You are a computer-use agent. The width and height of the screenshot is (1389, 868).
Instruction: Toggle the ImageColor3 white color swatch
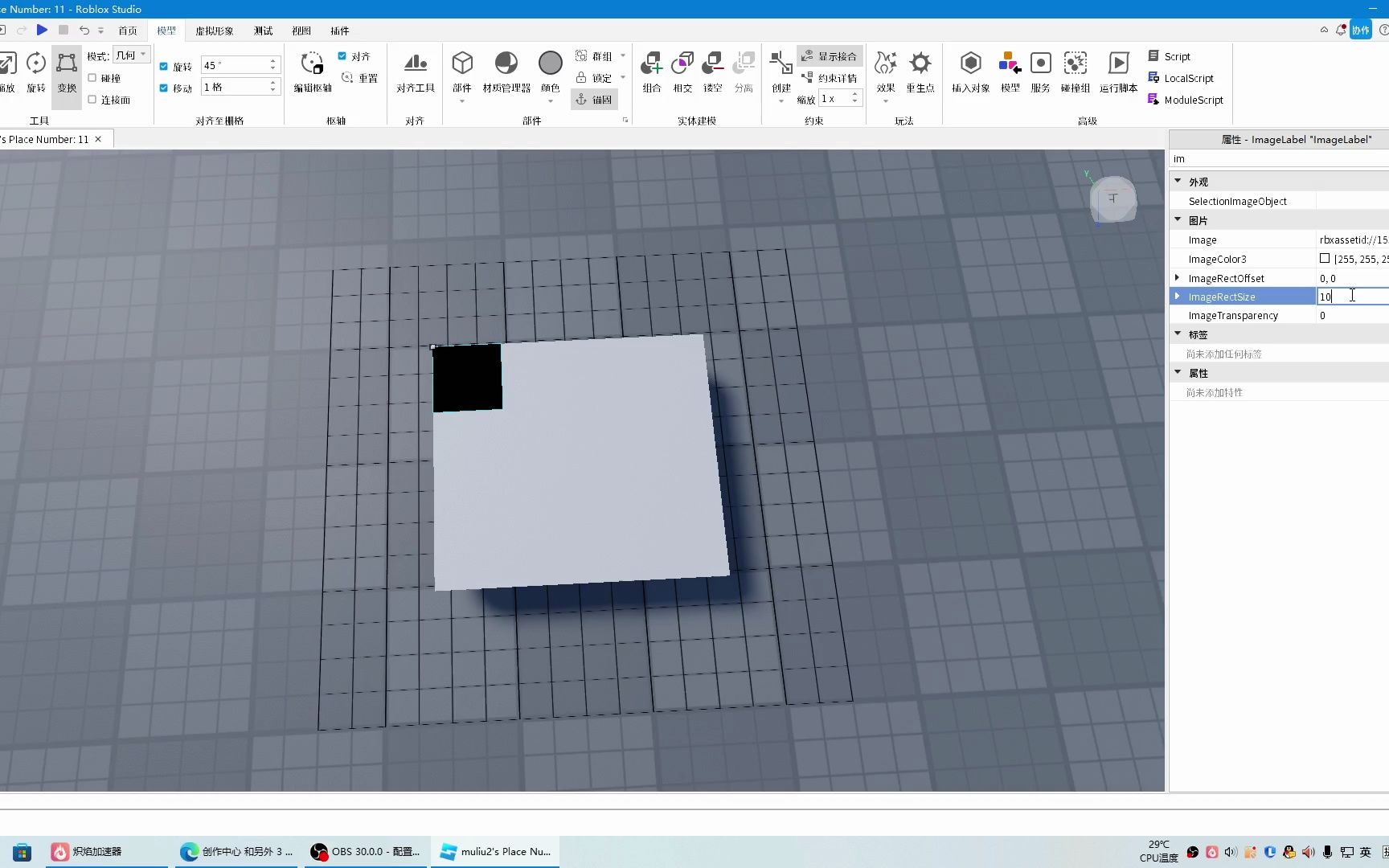1325,259
